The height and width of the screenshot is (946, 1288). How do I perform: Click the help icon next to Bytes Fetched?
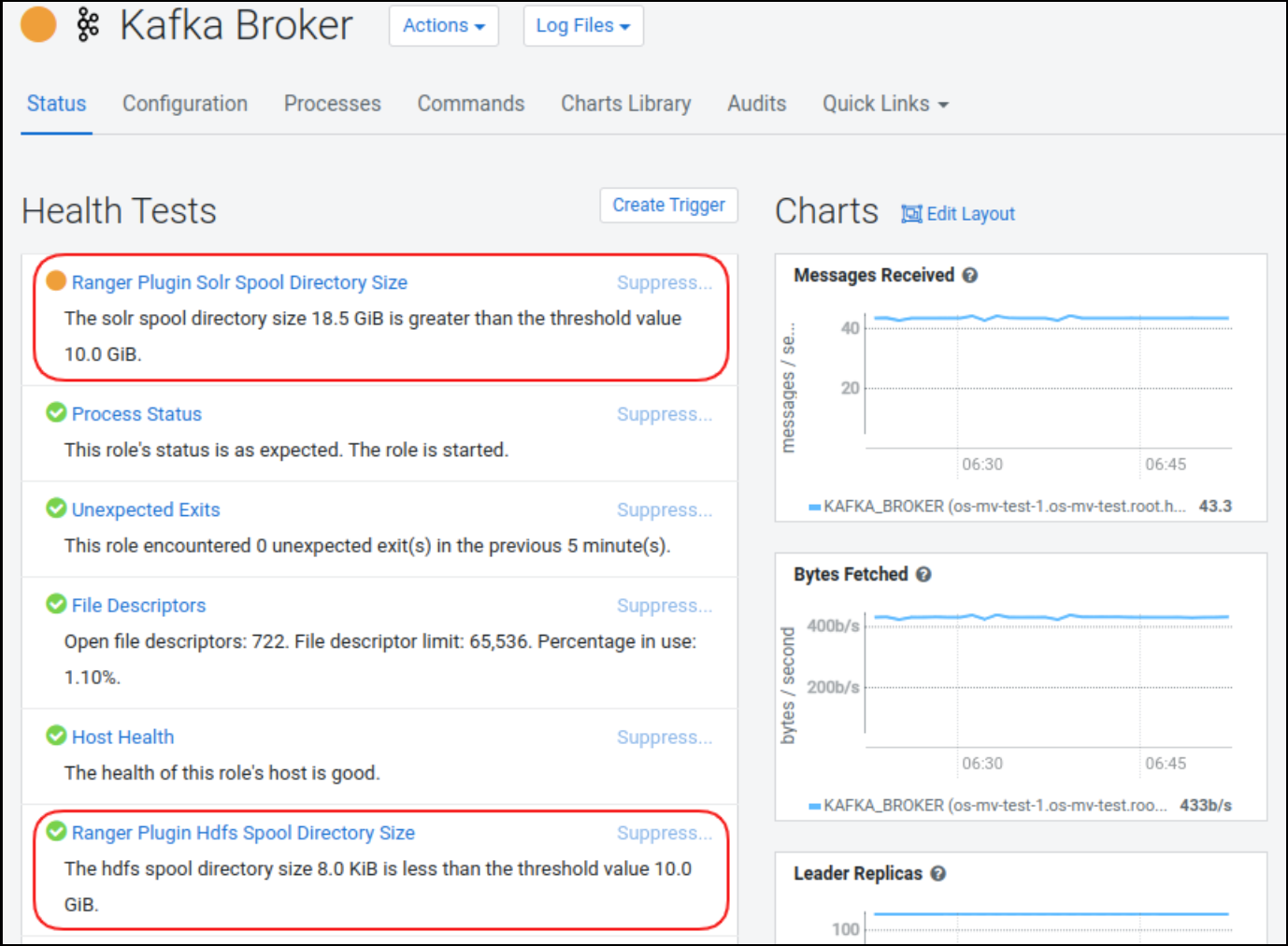923,575
